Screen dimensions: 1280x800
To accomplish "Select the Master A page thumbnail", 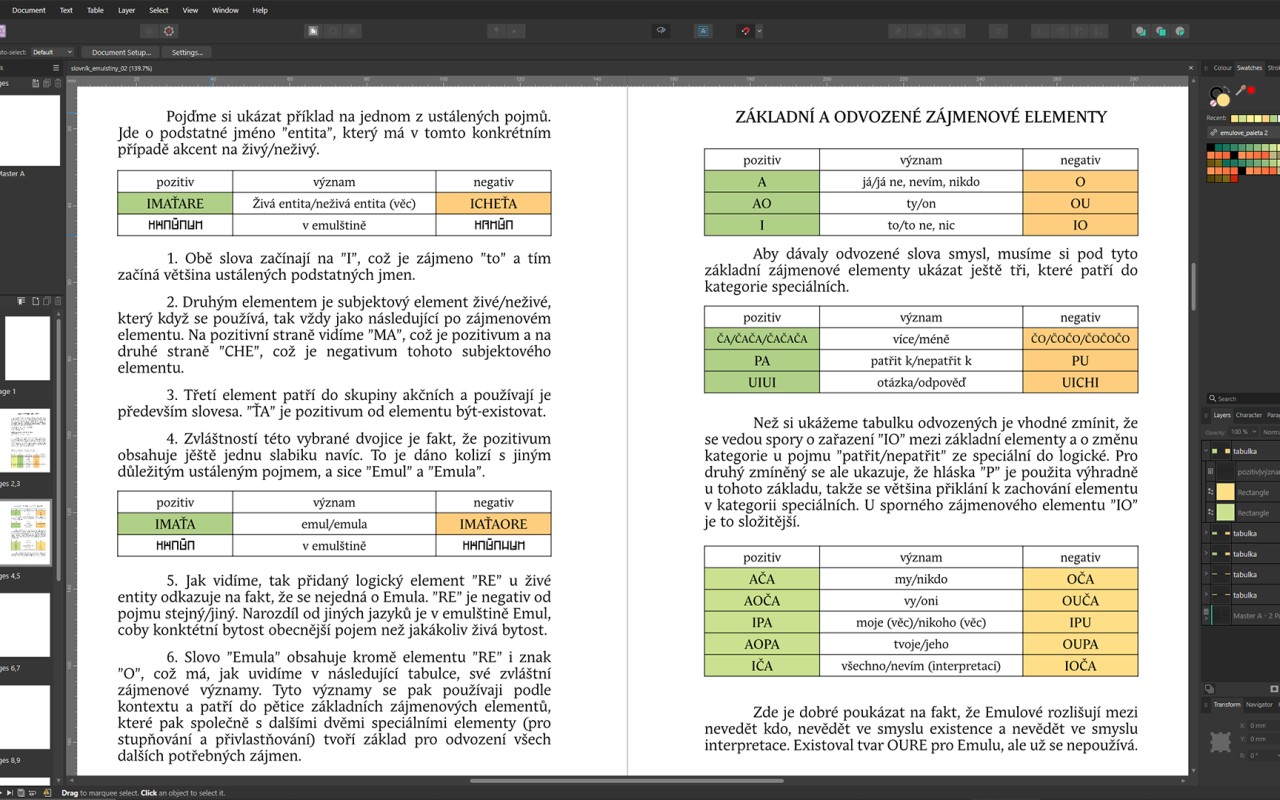I will (28, 130).
